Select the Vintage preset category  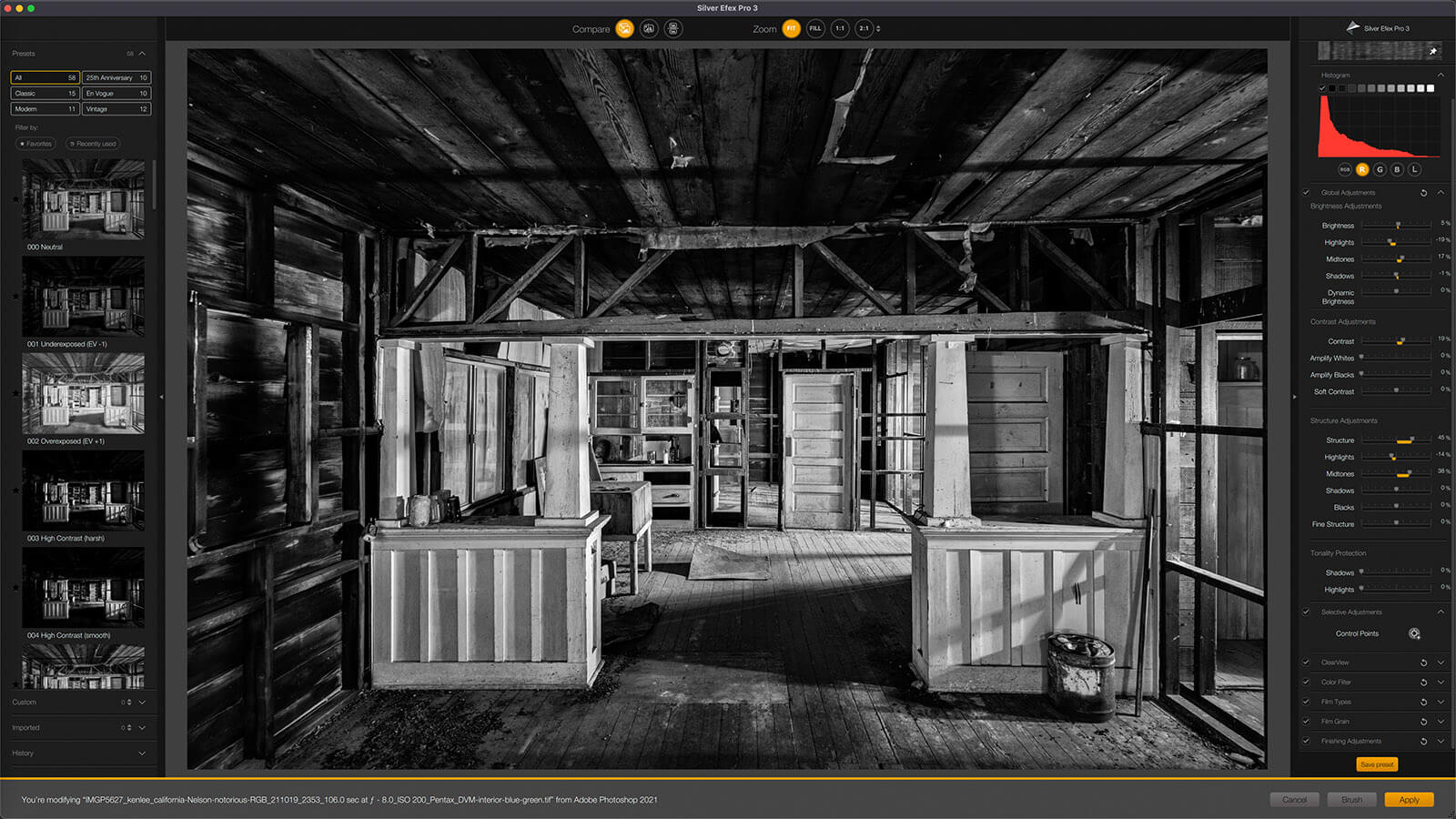point(116,109)
